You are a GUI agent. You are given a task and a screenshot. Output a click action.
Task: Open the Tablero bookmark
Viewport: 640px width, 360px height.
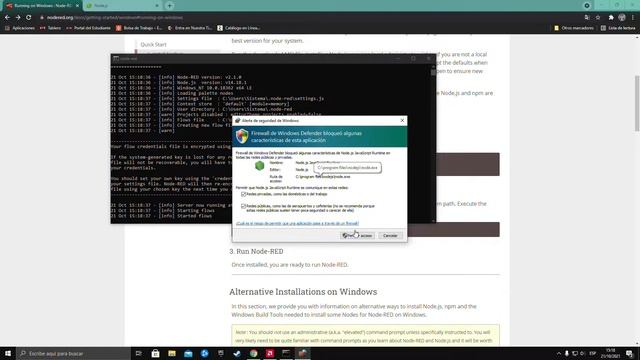click(51, 28)
